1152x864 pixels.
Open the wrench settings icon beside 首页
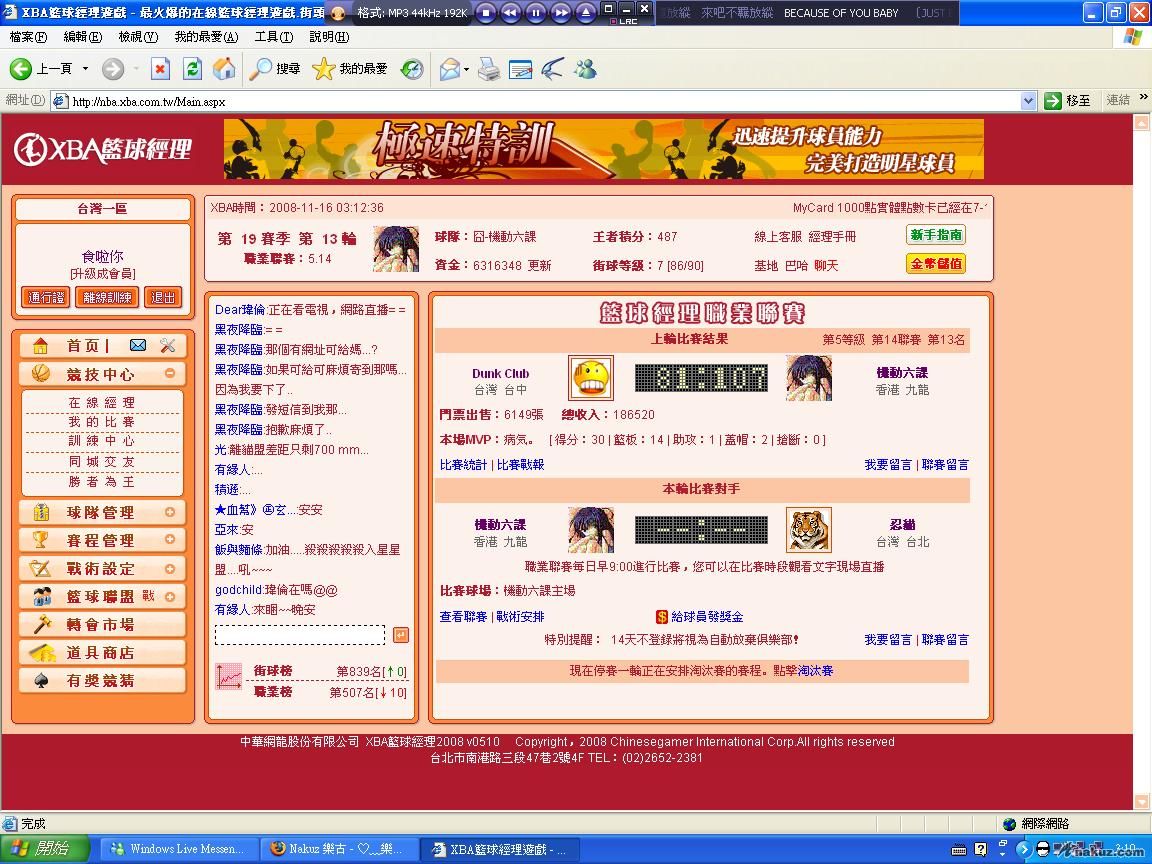pyautogui.click(x=167, y=346)
